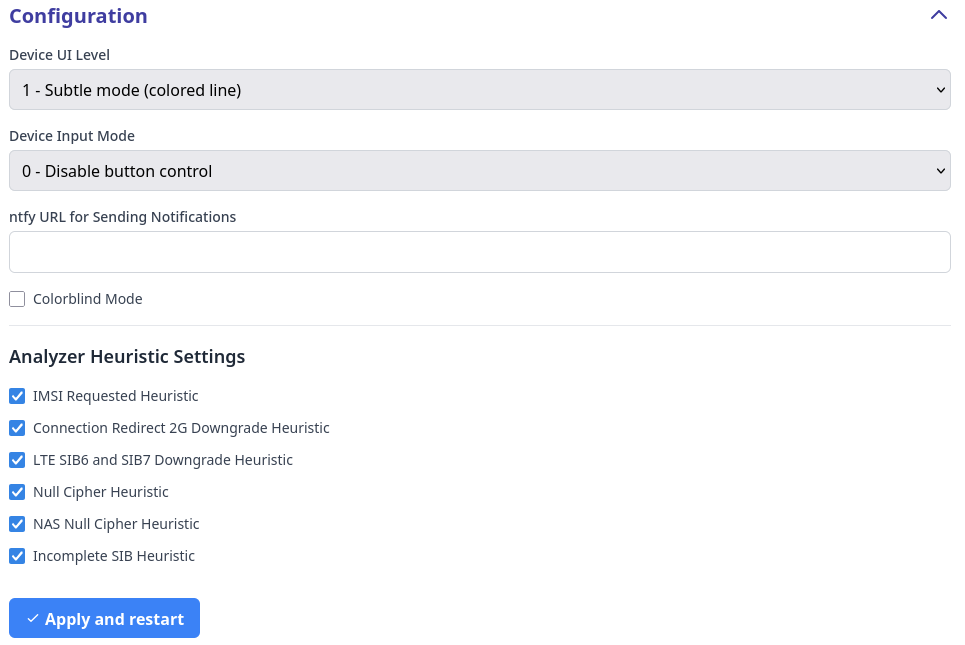Click the checkmark icon on Apply button
The image size is (965, 645).
coord(33,617)
